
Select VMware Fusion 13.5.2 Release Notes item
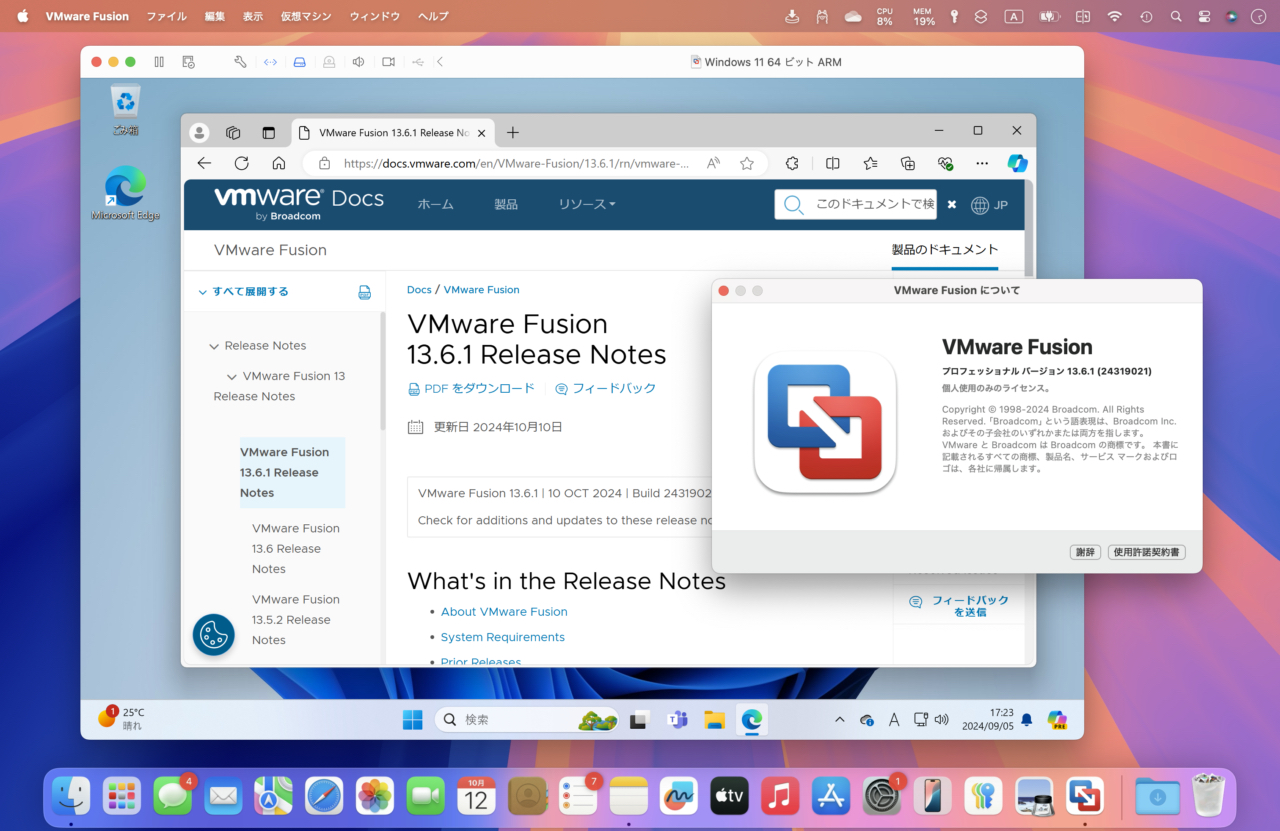[296, 619]
